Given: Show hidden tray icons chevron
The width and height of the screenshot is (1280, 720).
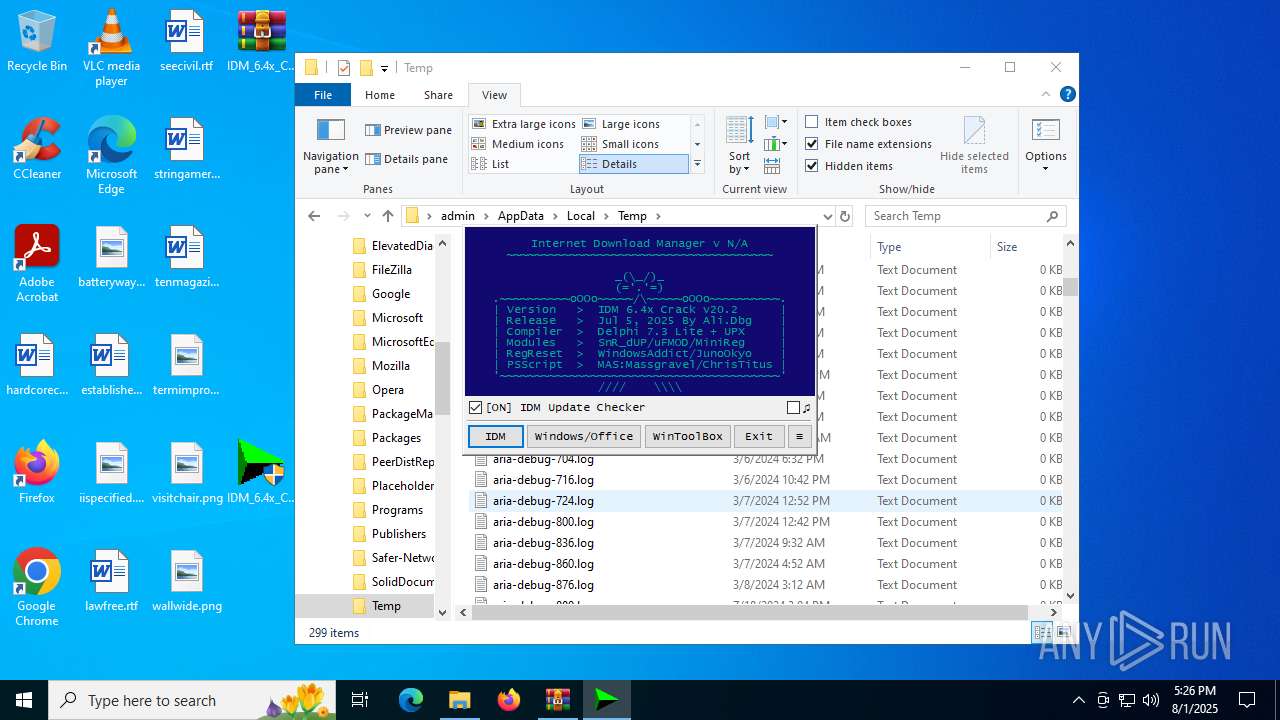Looking at the screenshot, I should tap(1078, 700).
